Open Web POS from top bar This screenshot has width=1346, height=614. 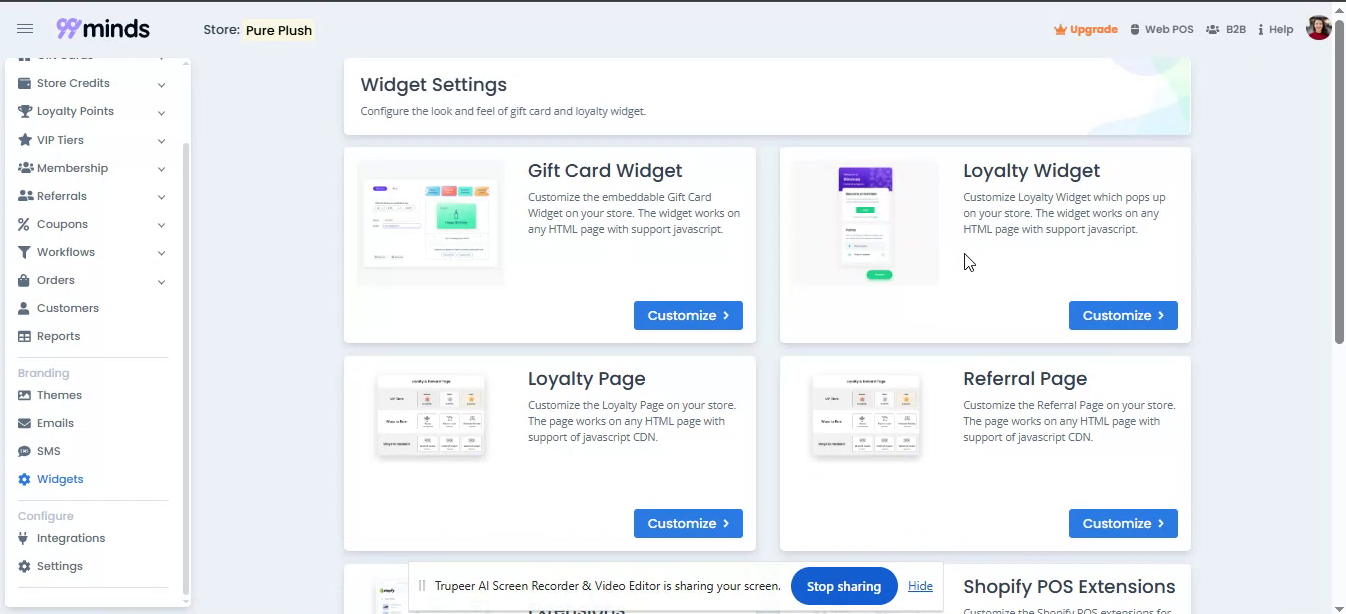[x=1162, y=30]
